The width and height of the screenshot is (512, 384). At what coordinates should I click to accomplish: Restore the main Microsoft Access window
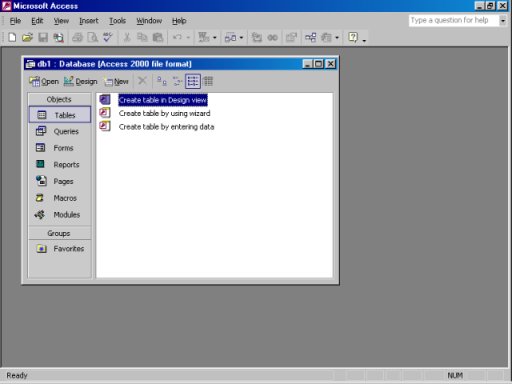tap(491, 6)
